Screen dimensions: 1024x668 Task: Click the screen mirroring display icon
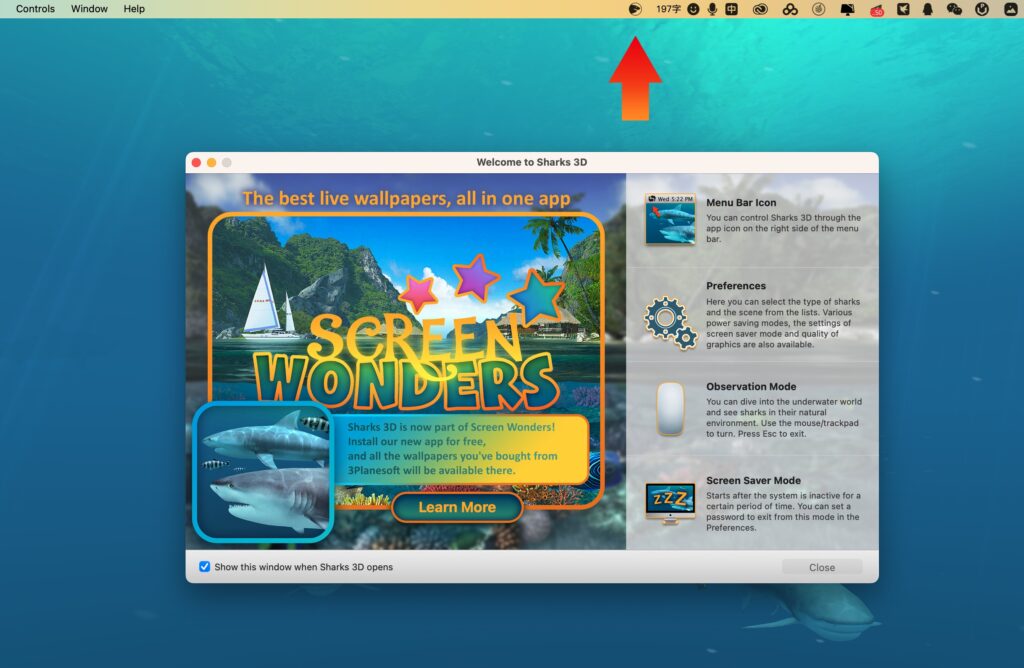847,9
